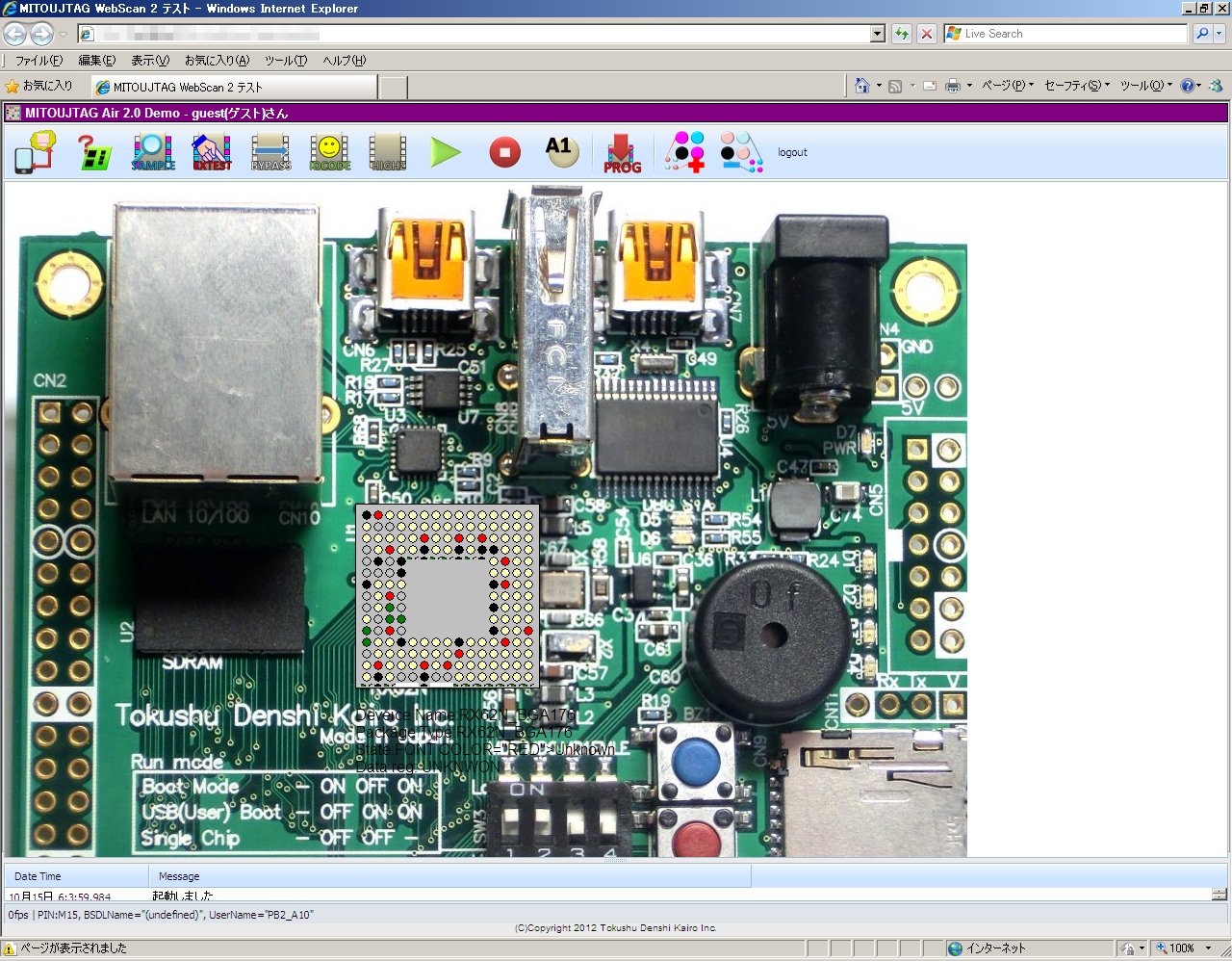Select the EXTEST mode icon
The width and height of the screenshot is (1232, 961).
click(212, 152)
